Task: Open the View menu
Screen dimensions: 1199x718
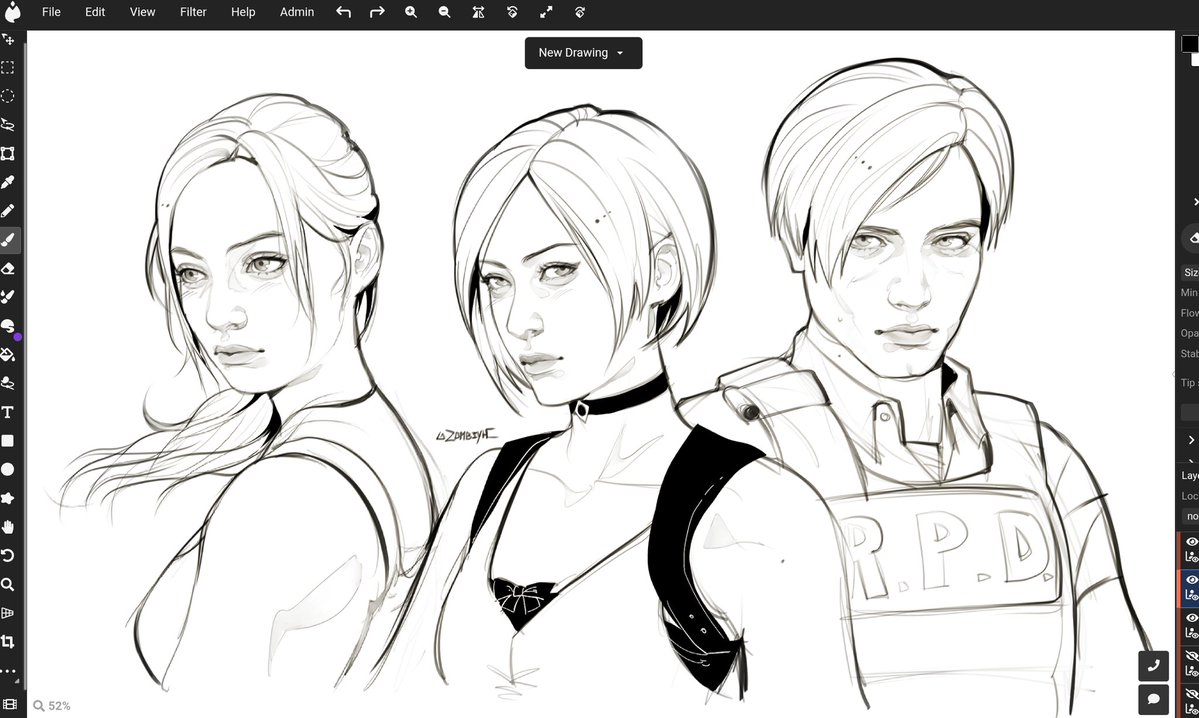Action: [142, 12]
